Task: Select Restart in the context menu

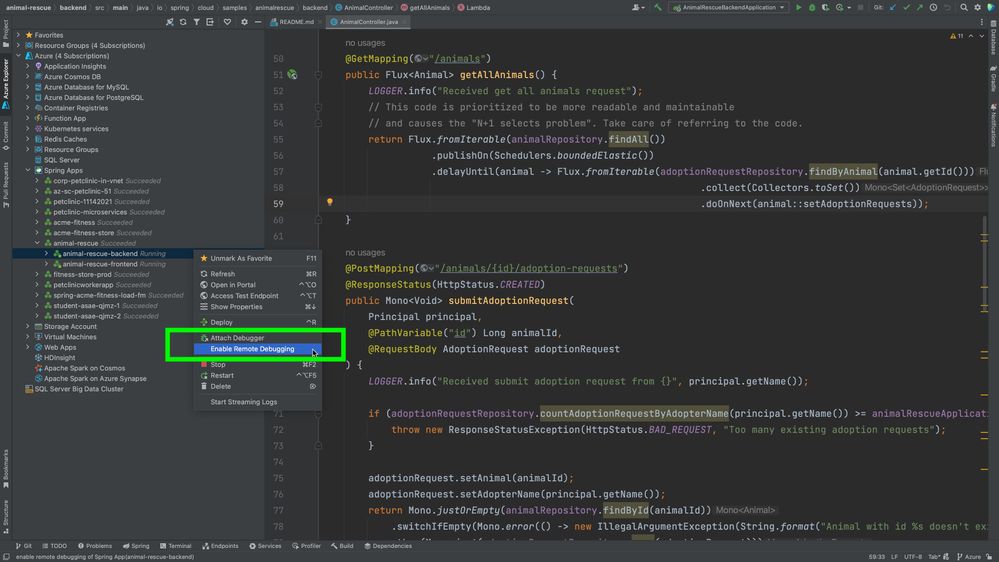Action: (x=257, y=375)
